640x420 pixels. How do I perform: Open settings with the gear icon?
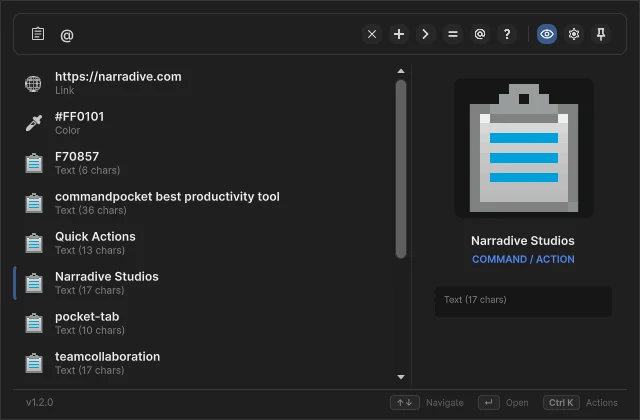tap(574, 34)
